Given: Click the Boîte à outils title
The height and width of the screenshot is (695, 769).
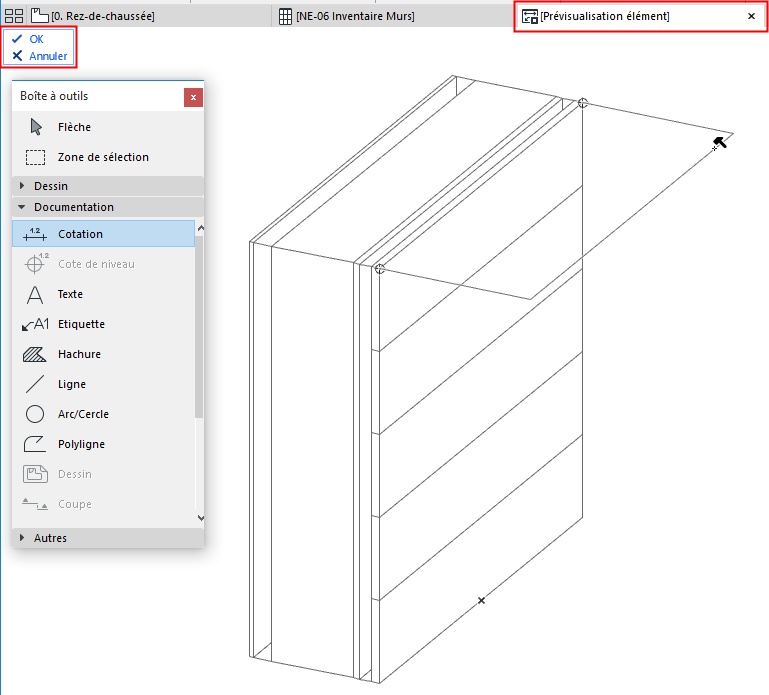Looking at the screenshot, I should [54, 96].
